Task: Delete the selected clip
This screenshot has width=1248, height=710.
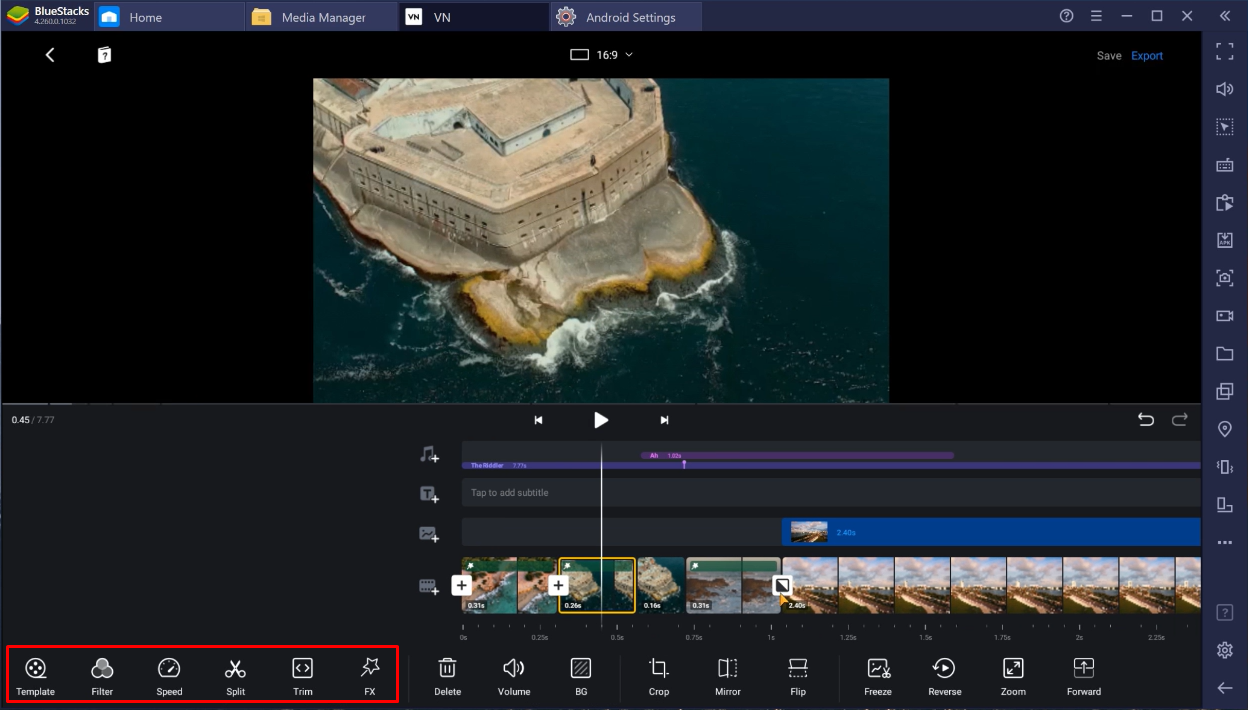Action: 448,676
